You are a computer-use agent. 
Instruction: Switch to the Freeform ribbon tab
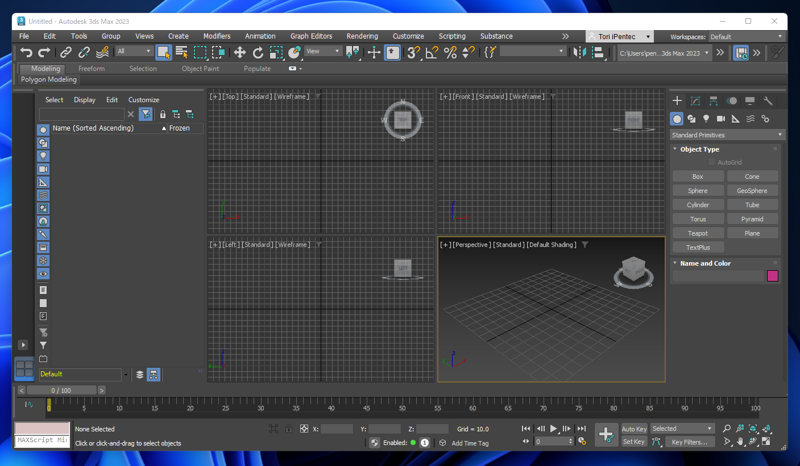point(91,69)
